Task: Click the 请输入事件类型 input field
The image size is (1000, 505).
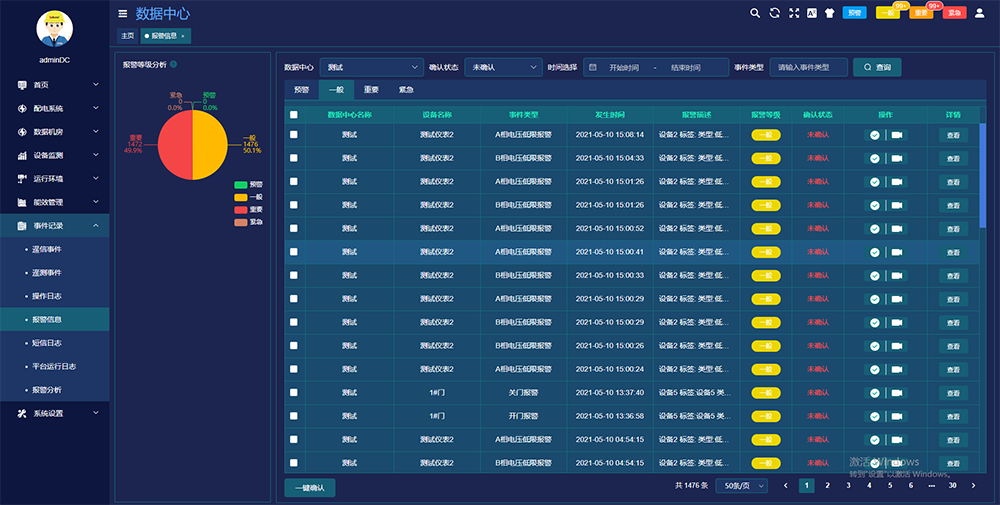Action: click(x=809, y=67)
